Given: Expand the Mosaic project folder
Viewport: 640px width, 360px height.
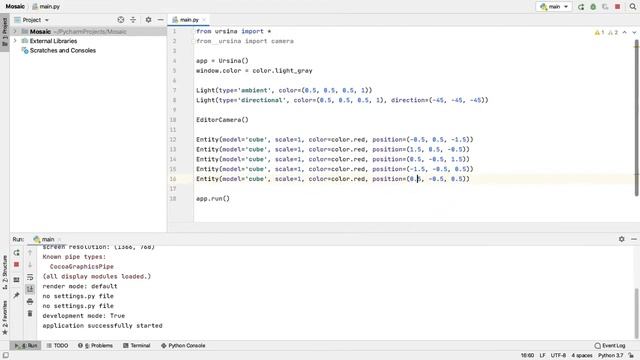Looking at the screenshot, I should 15,31.
